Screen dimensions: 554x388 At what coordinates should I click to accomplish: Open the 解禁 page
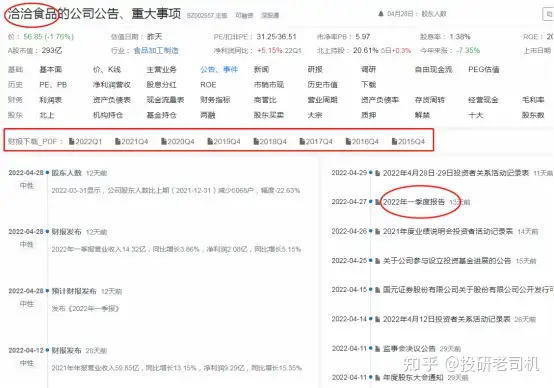pos(422,115)
